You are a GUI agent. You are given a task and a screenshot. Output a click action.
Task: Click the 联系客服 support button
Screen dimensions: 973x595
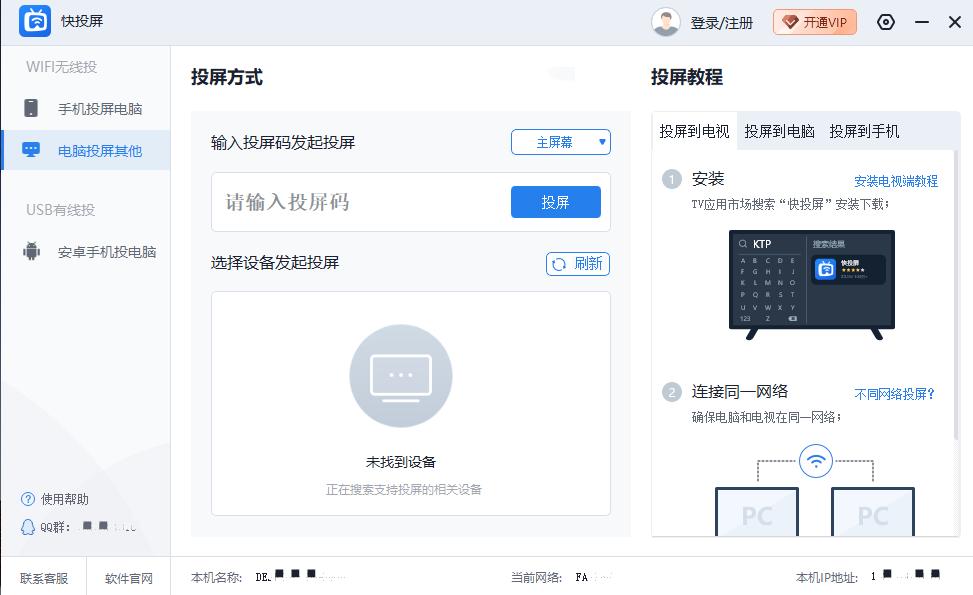(x=44, y=578)
